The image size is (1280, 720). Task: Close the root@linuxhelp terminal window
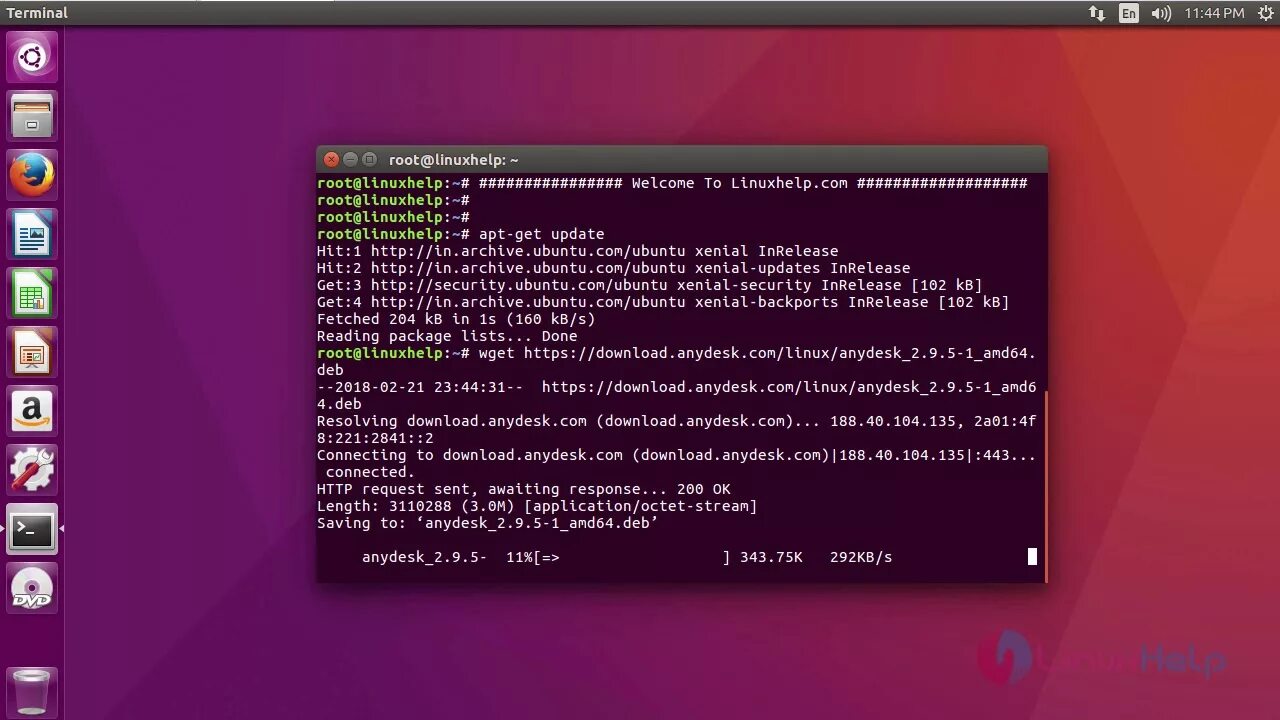pos(331,159)
